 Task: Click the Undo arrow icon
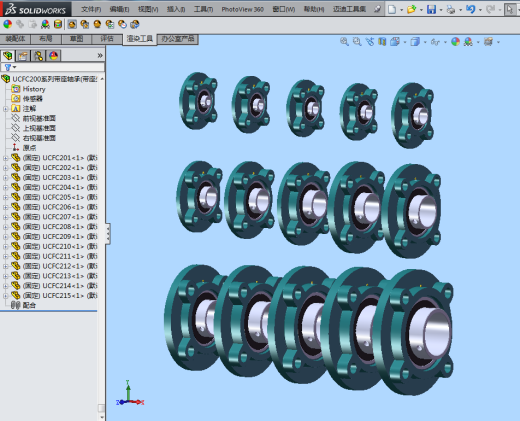coord(471,9)
